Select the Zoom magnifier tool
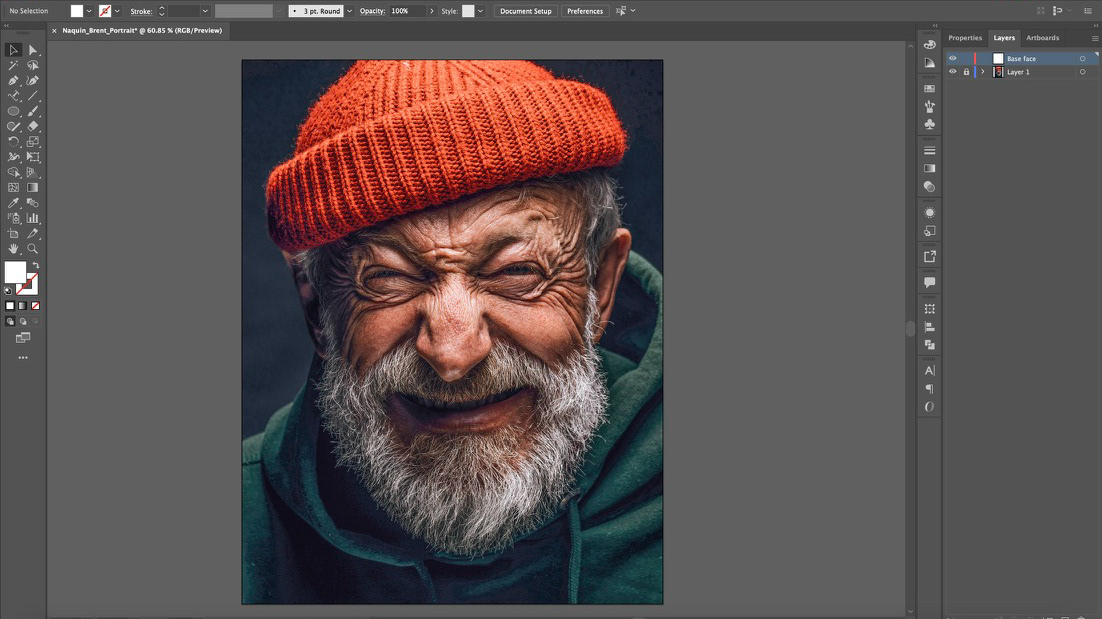The height and width of the screenshot is (619, 1102). click(33, 248)
